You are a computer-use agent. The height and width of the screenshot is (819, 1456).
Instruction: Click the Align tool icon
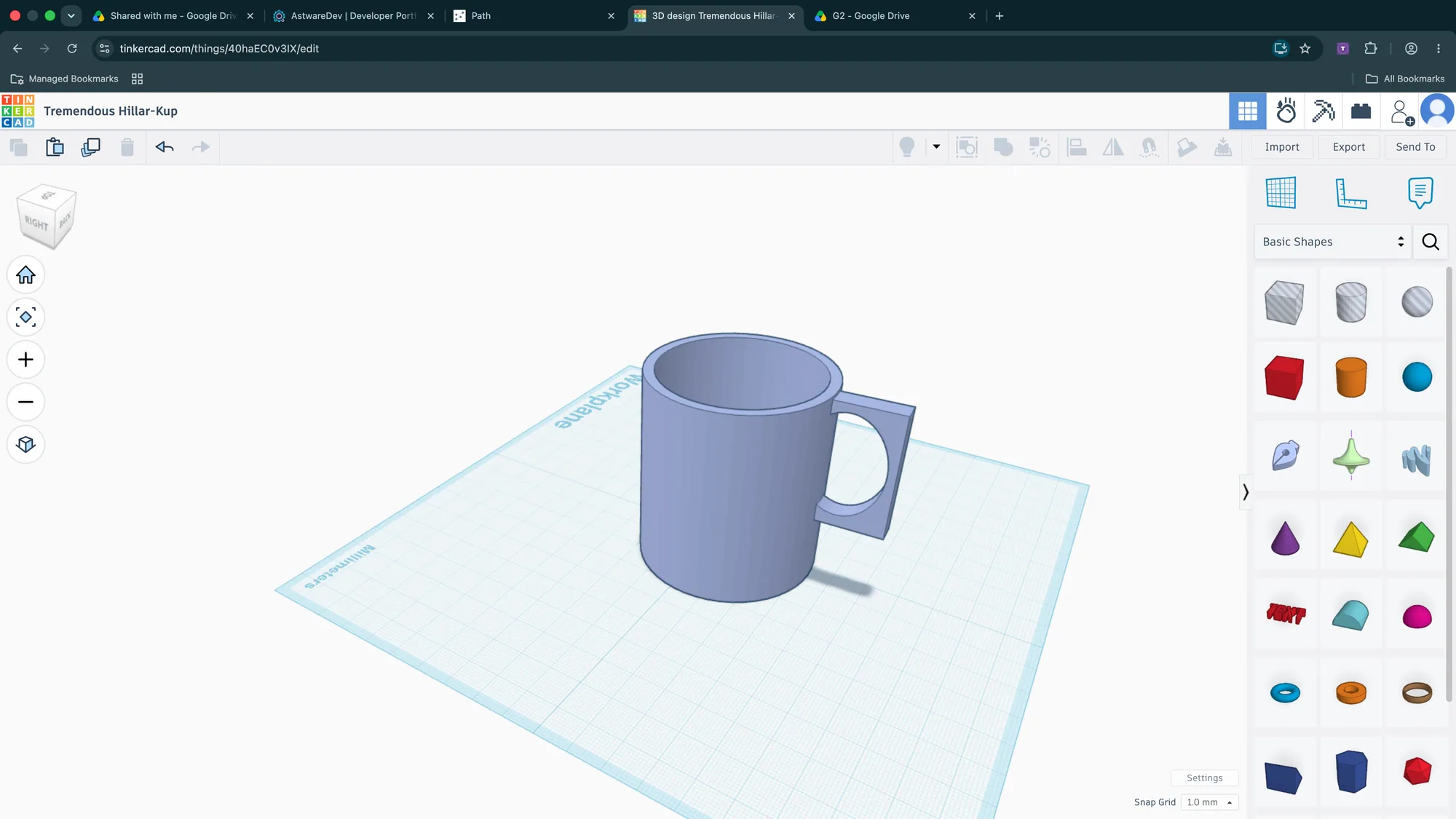click(1077, 147)
